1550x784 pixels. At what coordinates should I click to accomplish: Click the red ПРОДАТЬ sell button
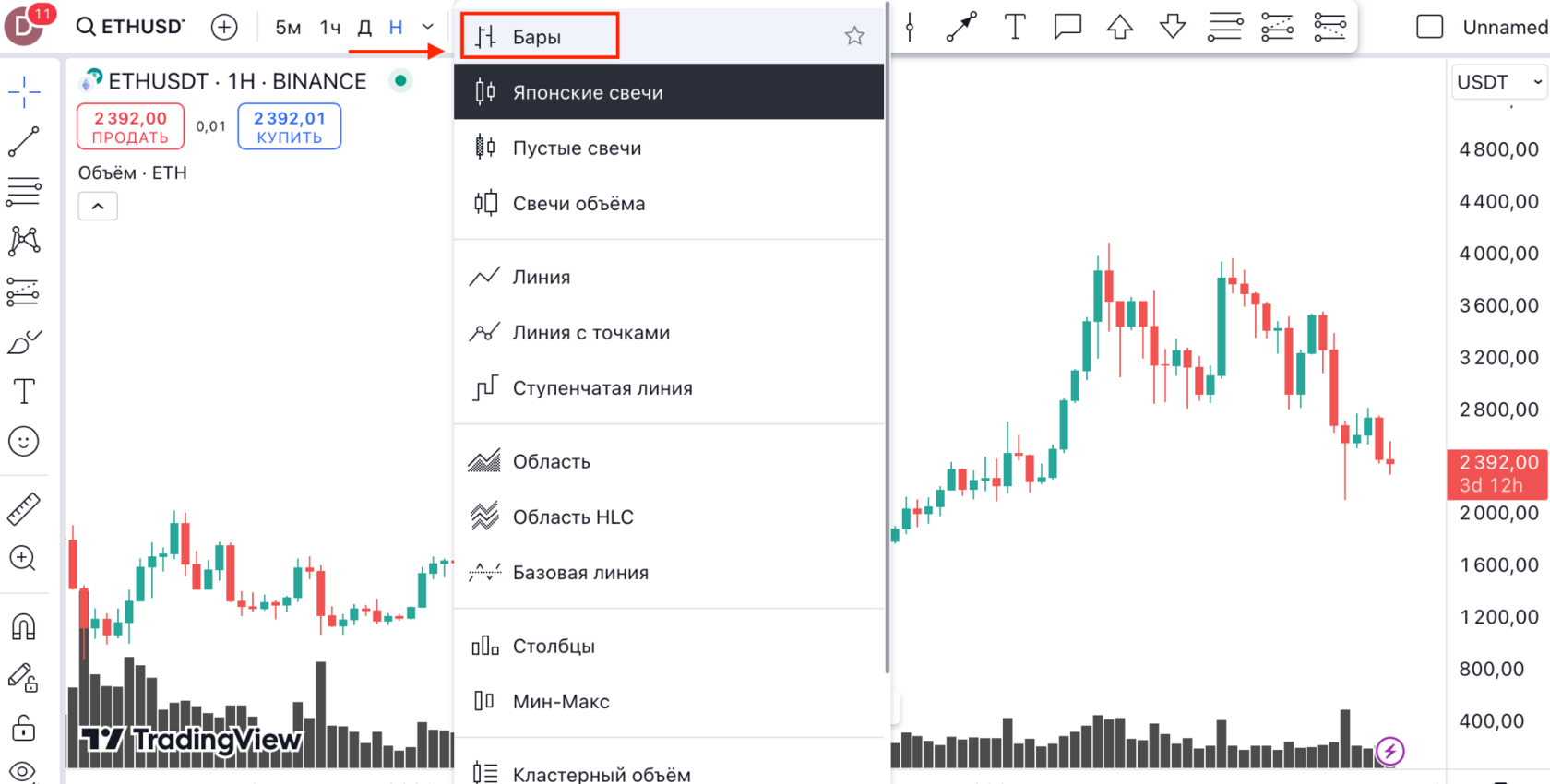click(130, 127)
